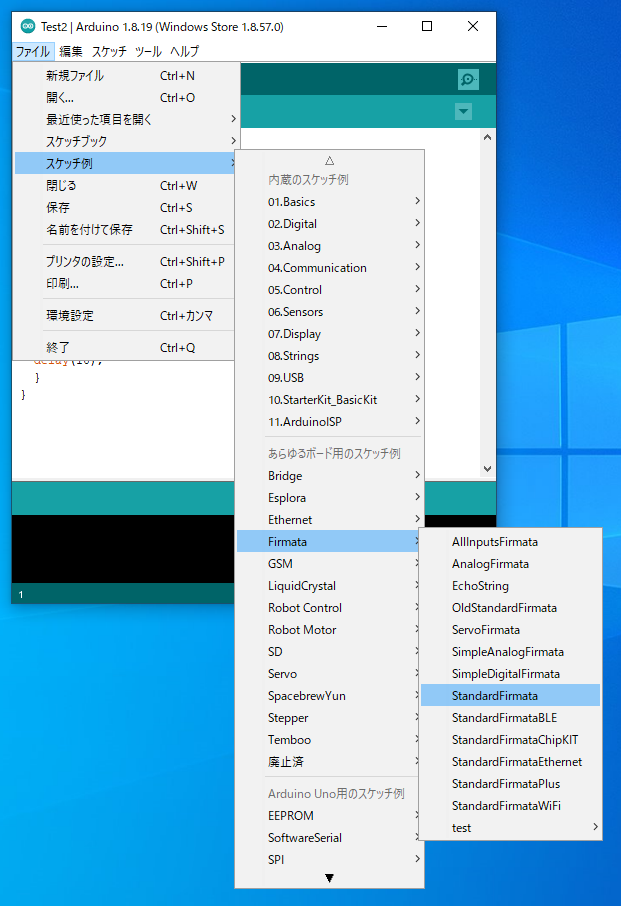
Task: Open Temboo library examples
Action: tap(330, 739)
